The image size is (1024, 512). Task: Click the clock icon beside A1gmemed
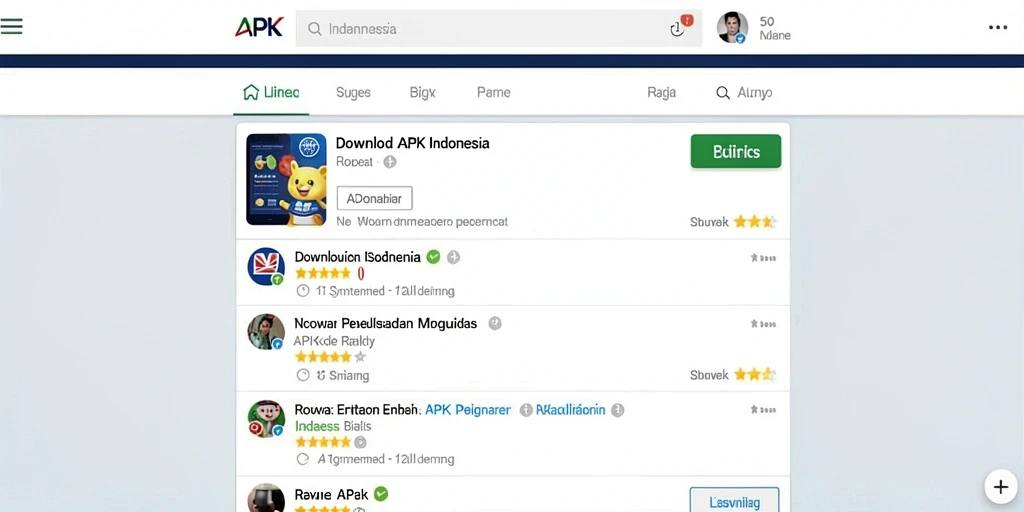tap(302, 459)
